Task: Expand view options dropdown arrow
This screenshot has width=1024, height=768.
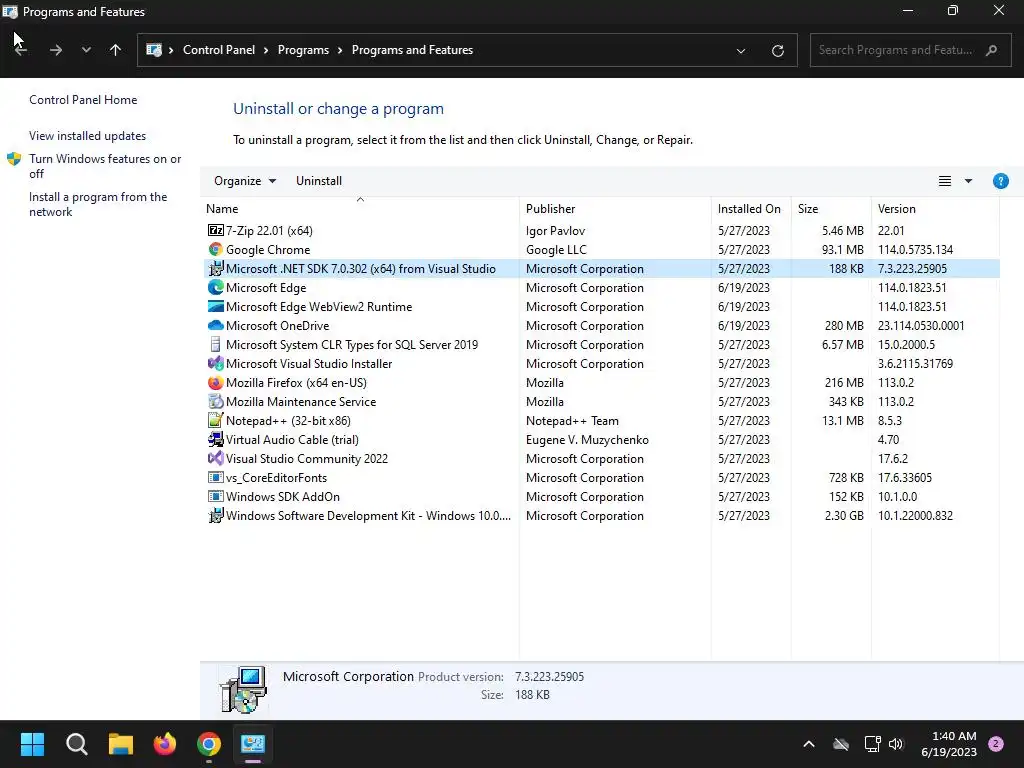Action: tap(968, 181)
